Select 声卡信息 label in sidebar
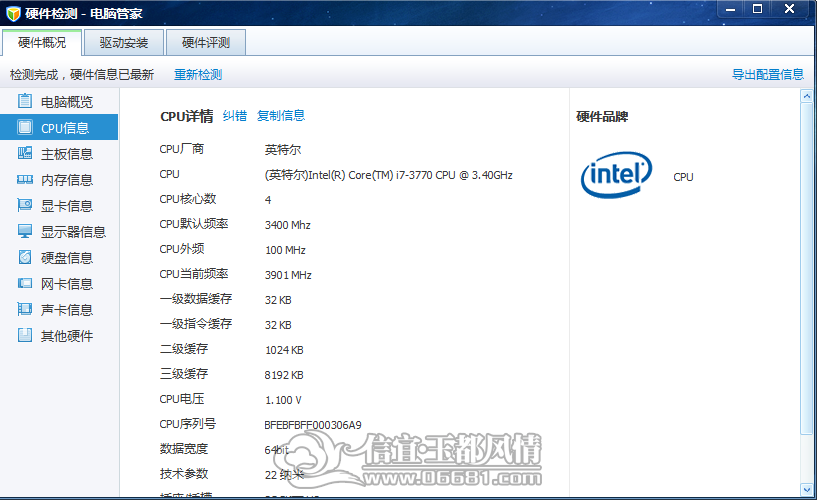This screenshot has width=817, height=500. (x=67, y=310)
